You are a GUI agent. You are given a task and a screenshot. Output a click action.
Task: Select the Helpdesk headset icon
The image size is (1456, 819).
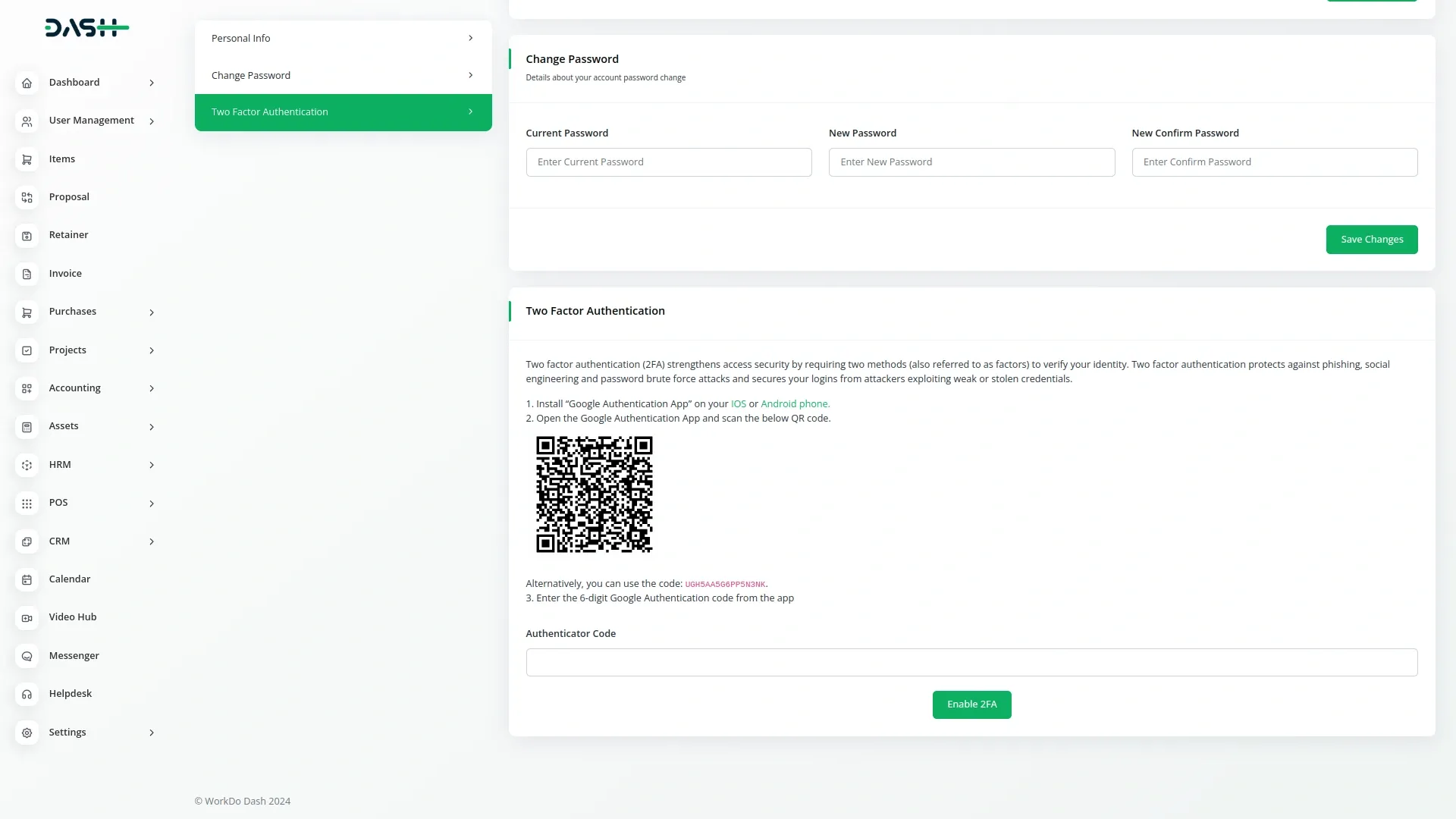click(x=27, y=695)
